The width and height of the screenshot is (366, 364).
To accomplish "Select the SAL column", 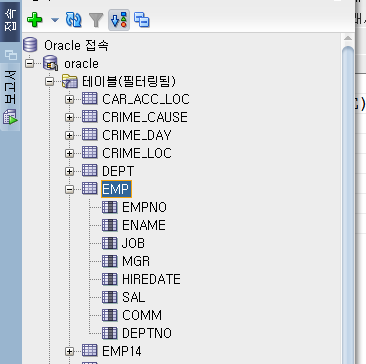I will tap(134, 297).
